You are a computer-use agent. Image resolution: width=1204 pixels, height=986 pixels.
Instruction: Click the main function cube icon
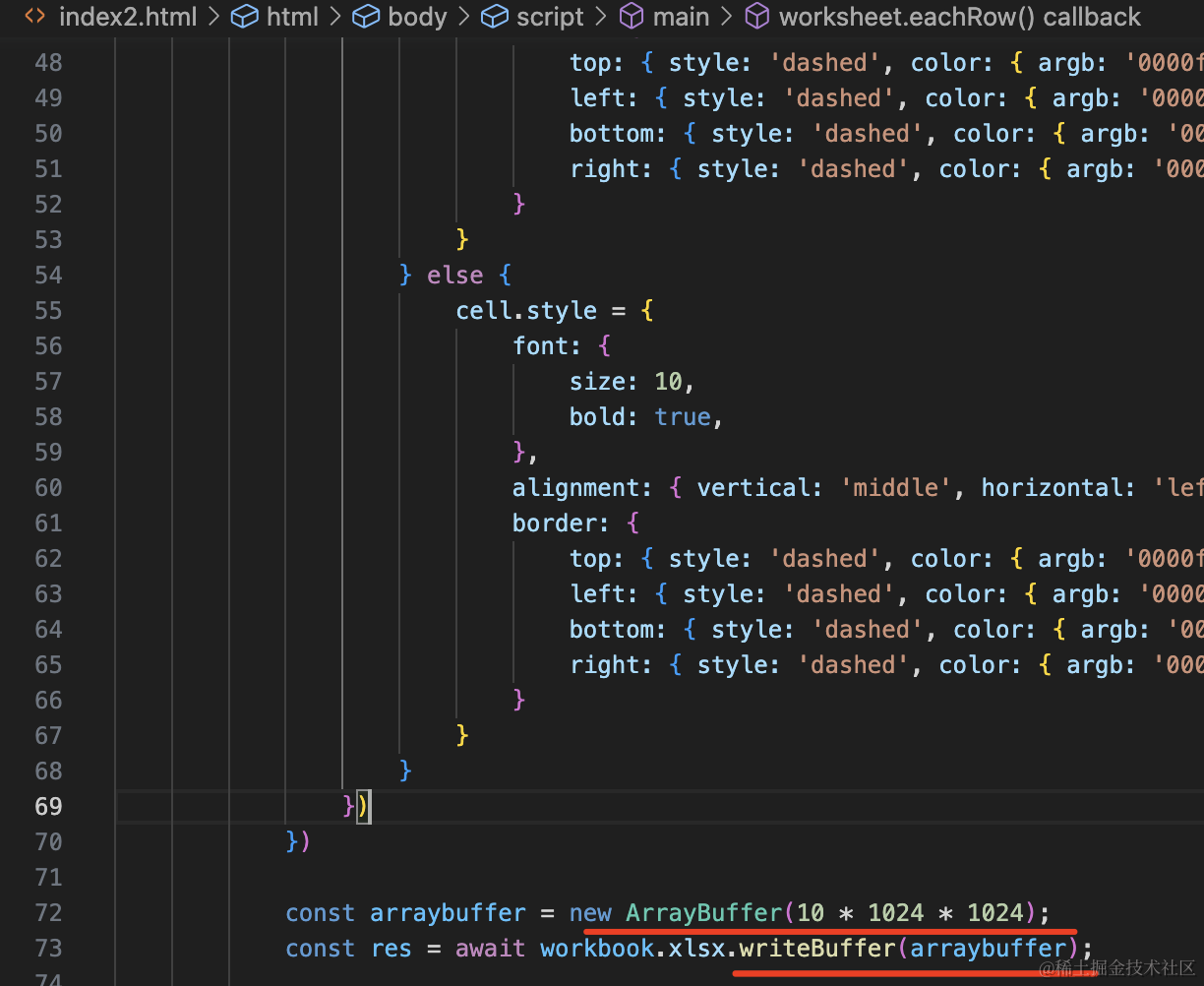[x=631, y=17]
